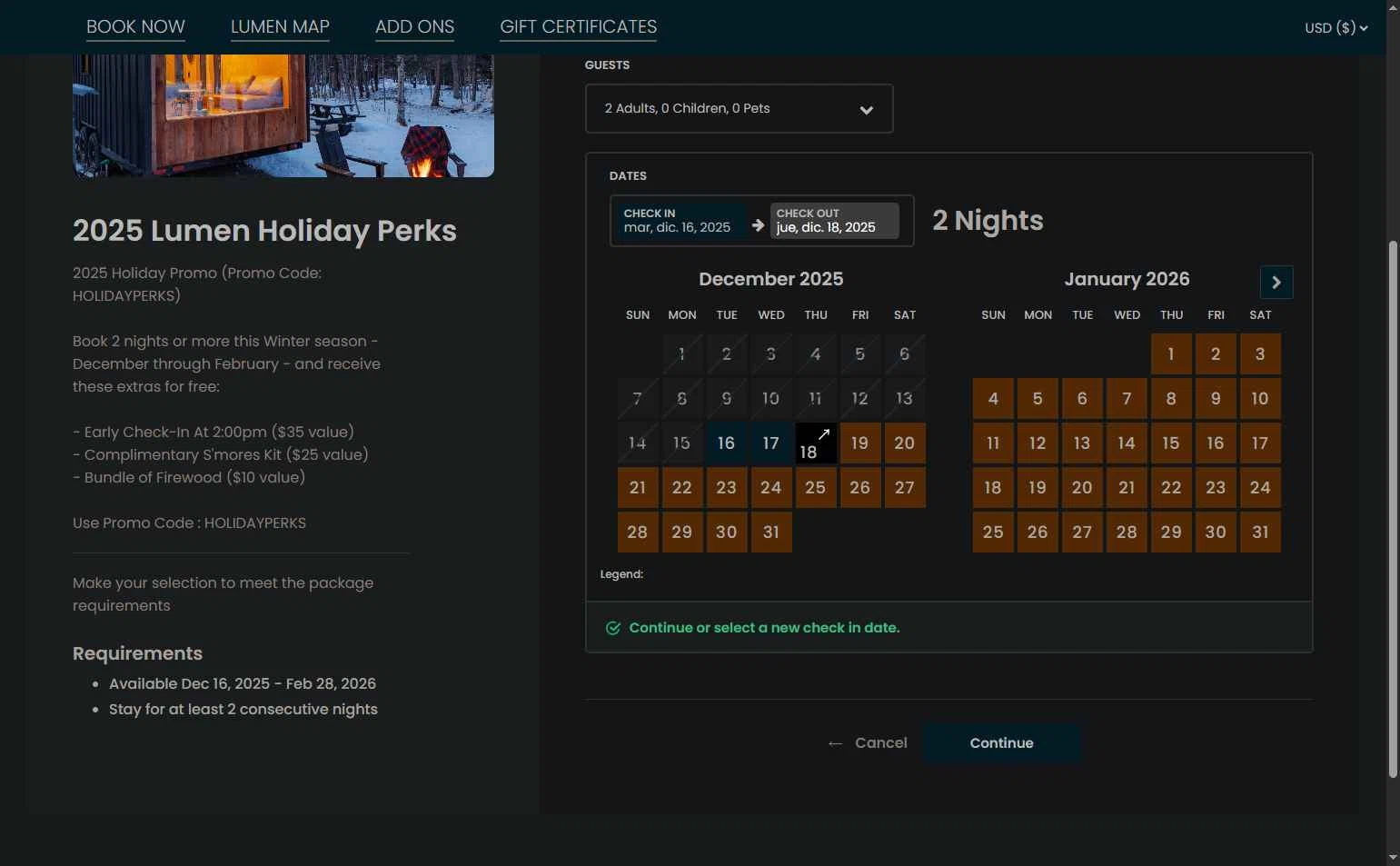Image resolution: width=1400 pixels, height=866 pixels.
Task: Select December 17 on calendar
Action: 770,443
